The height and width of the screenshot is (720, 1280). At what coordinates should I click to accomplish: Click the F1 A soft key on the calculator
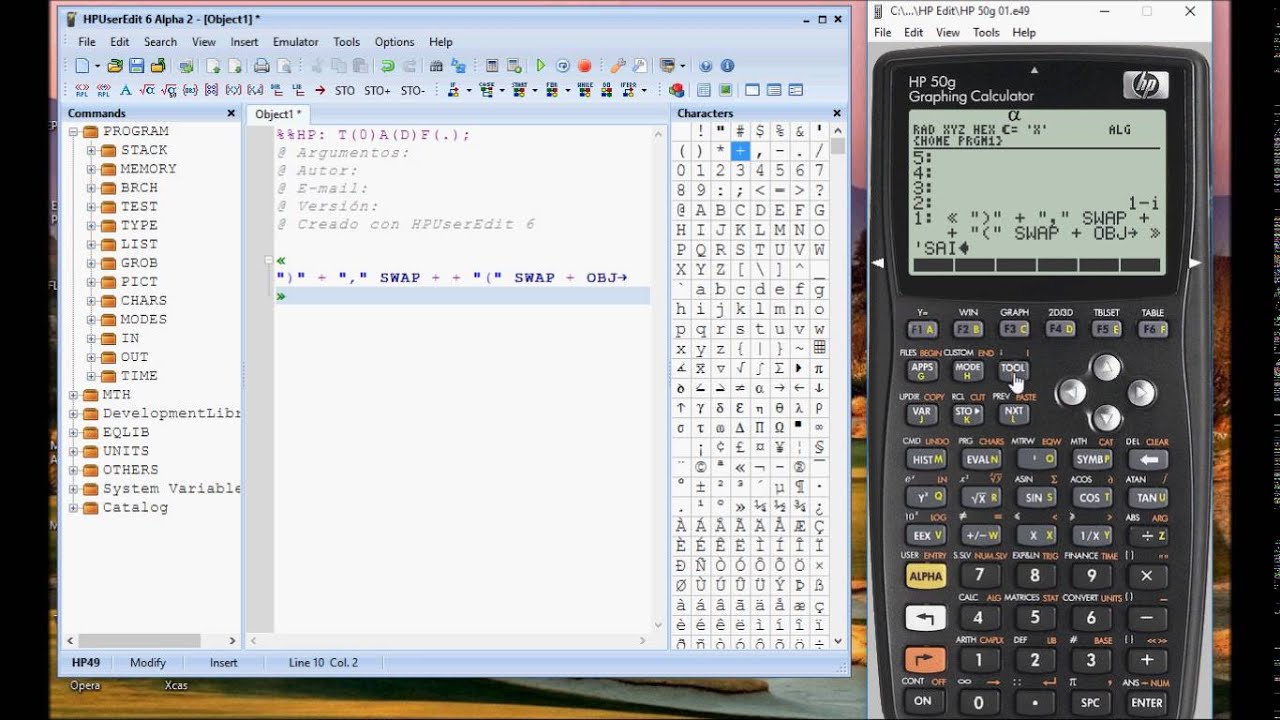tap(922, 329)
